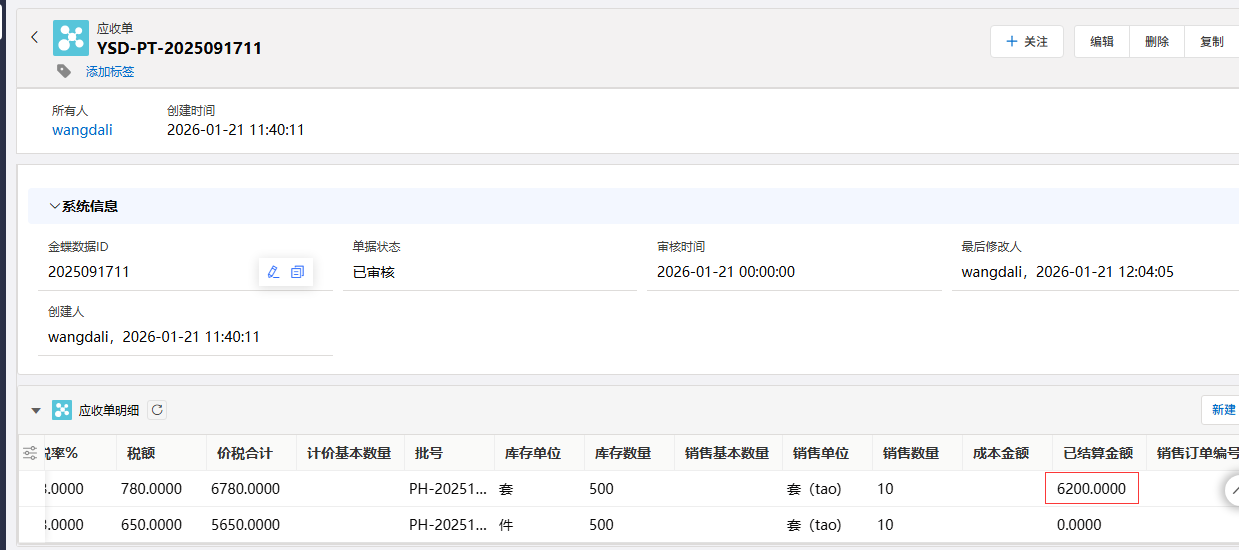Collapse the 系统信息 section

(x=55, y=206)
